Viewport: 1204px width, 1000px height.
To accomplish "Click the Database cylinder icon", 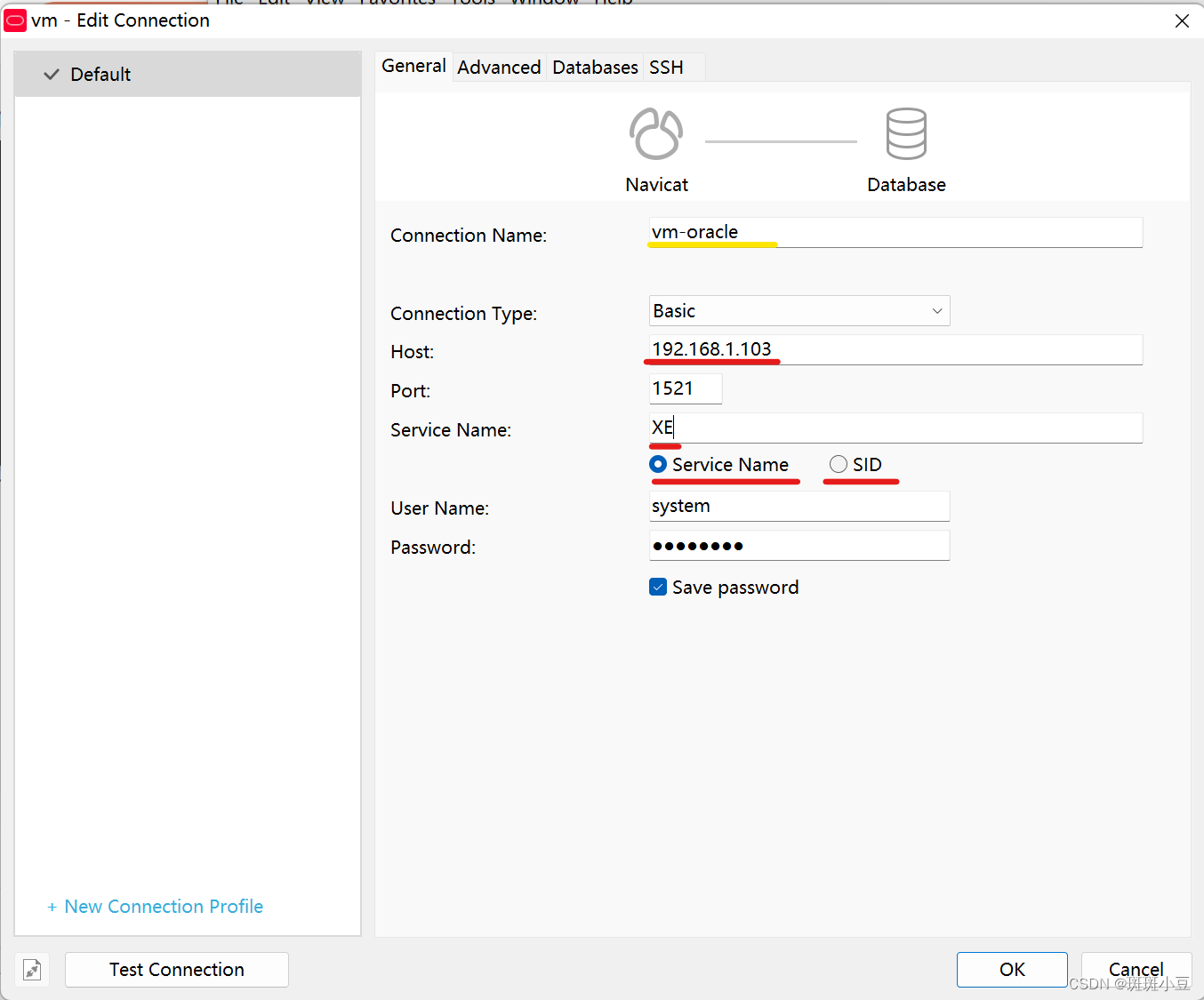I will pyautogui.click(x=906, y=133).
